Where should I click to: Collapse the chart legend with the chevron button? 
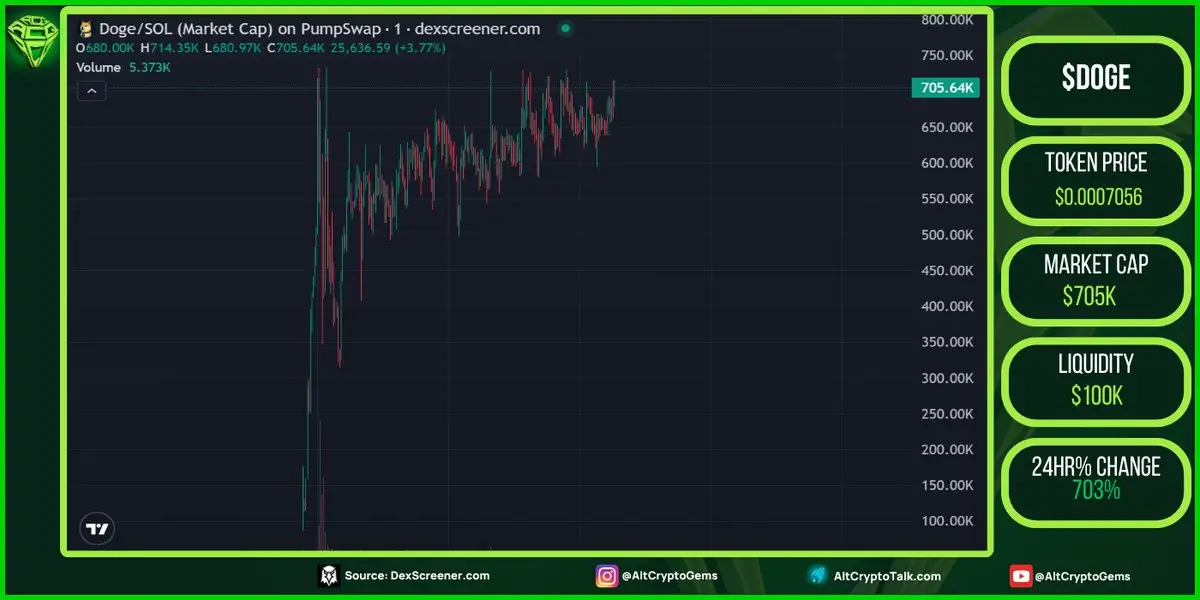point(91,91)
